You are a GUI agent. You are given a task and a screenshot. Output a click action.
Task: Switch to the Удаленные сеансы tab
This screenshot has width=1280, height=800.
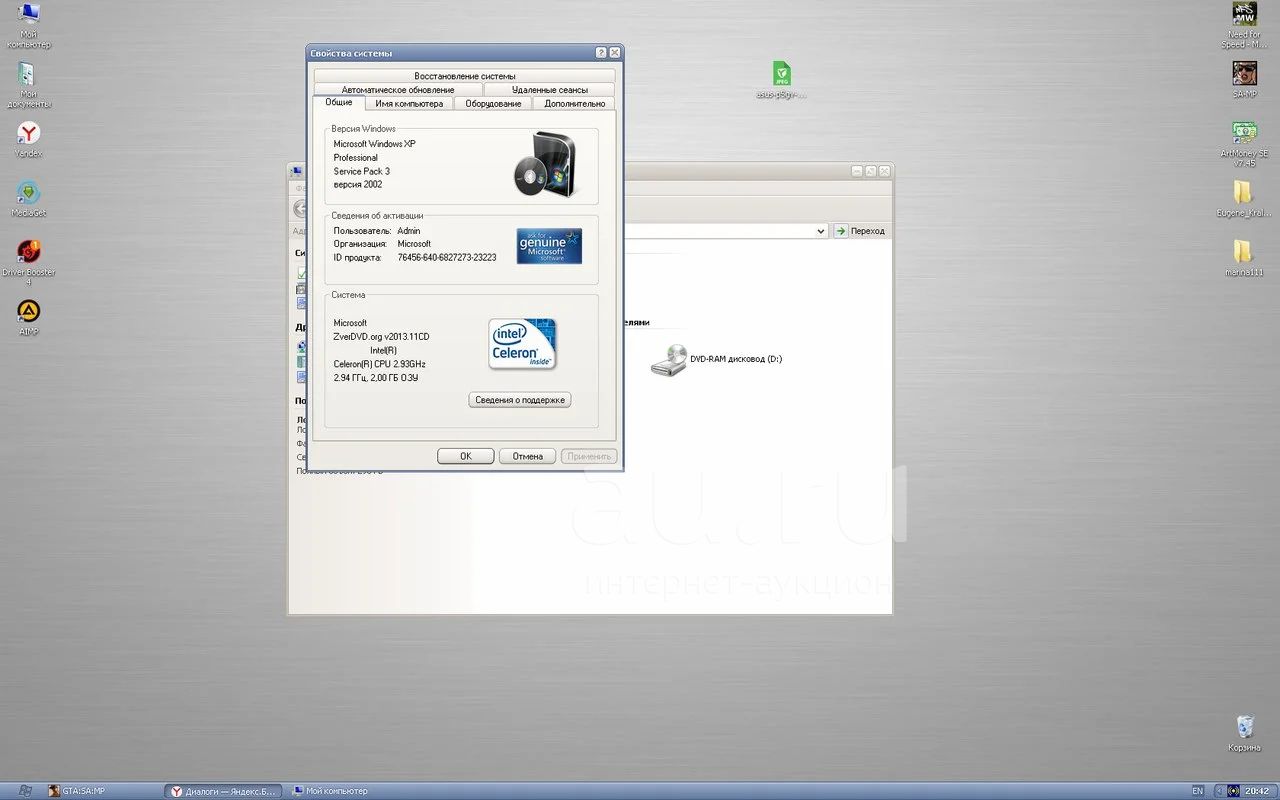pos(549,90)
